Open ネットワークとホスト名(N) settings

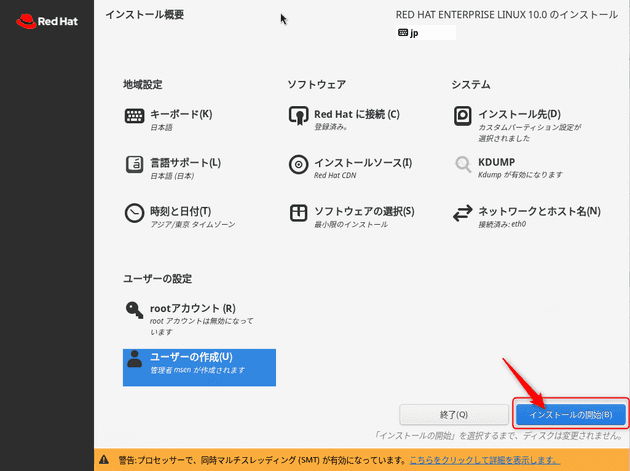tap(539, 211)
